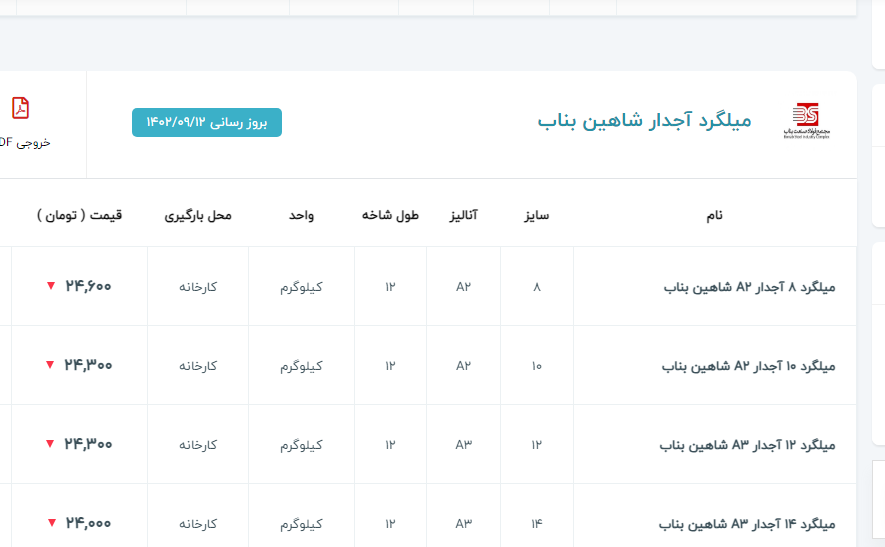Click the آنالیز column header
Screen dimensions: 885x547
[463, 215]
